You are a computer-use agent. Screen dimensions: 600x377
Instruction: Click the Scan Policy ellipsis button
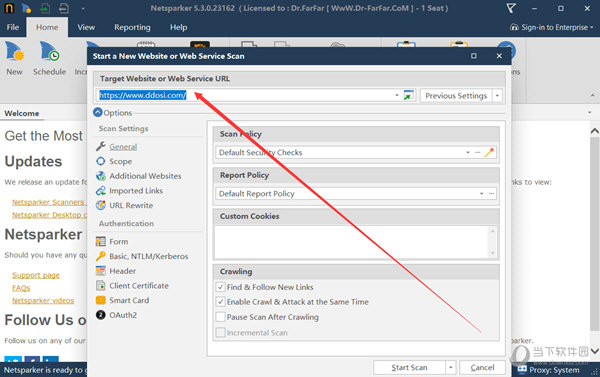pyautogui.click(x=478, y=152)
